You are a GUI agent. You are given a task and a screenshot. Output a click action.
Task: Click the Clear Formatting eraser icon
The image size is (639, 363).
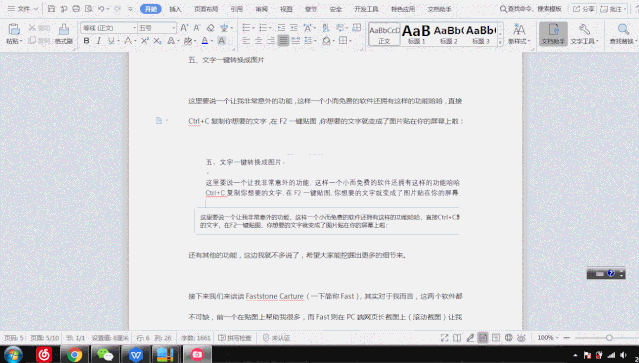tap(210, 28)
